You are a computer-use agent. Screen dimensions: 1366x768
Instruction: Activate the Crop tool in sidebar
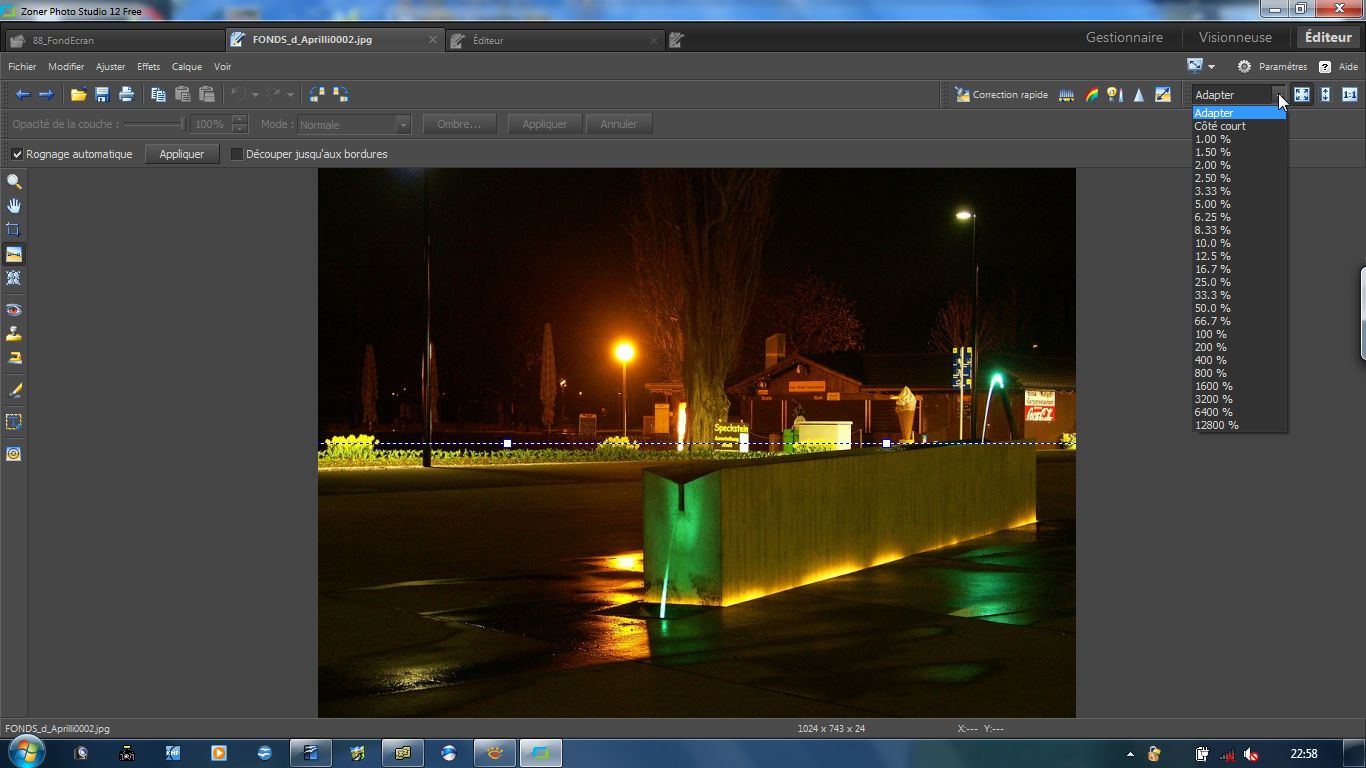14,229
